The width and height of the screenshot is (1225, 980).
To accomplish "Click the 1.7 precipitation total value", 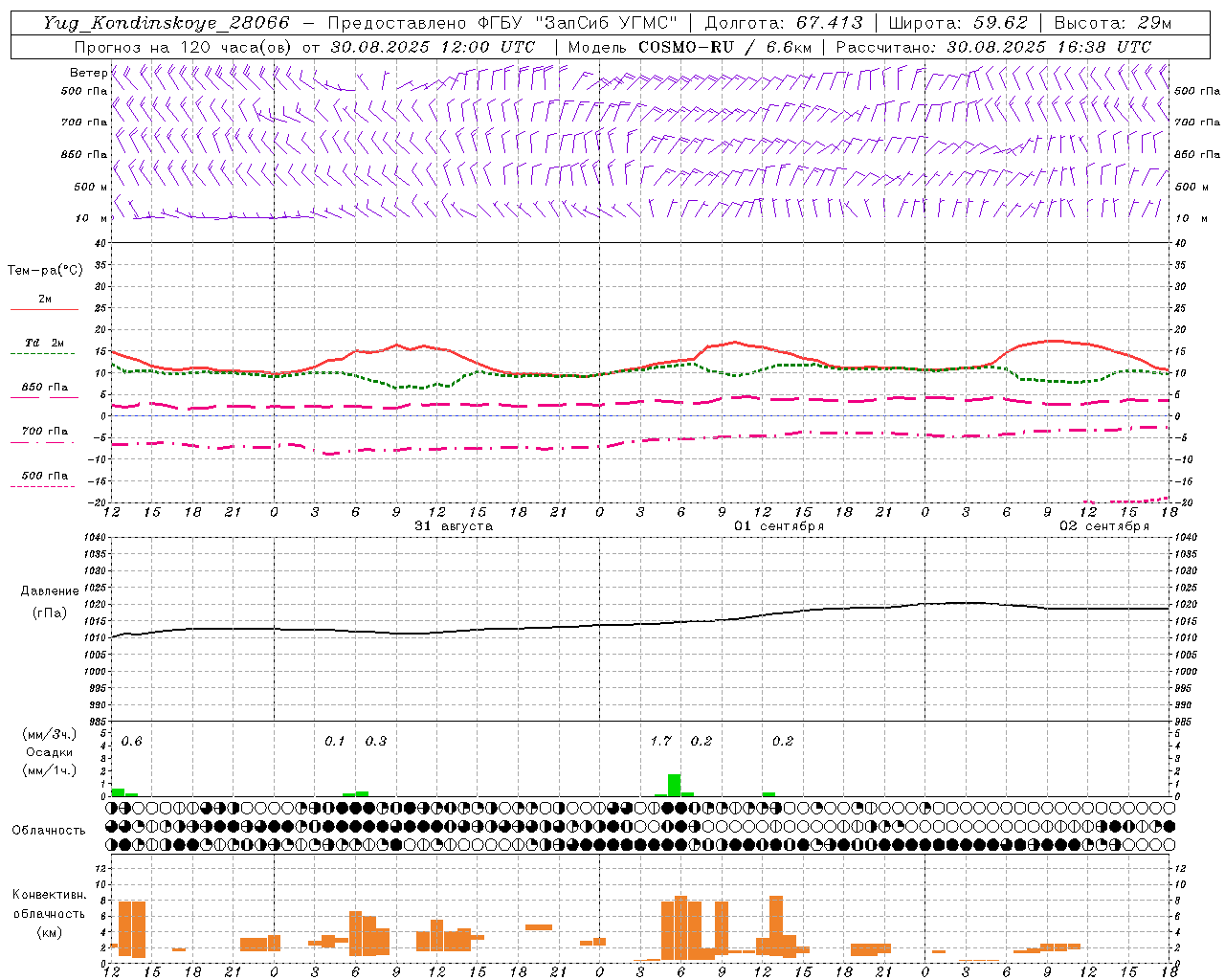I will 660,742.
